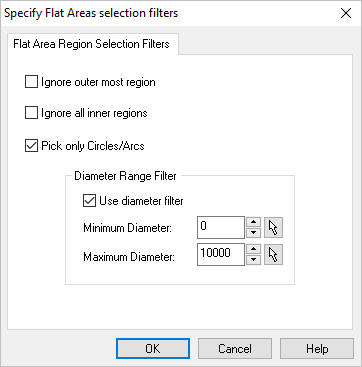
Task: Open Help for selection filters
Action: (317, 349)
